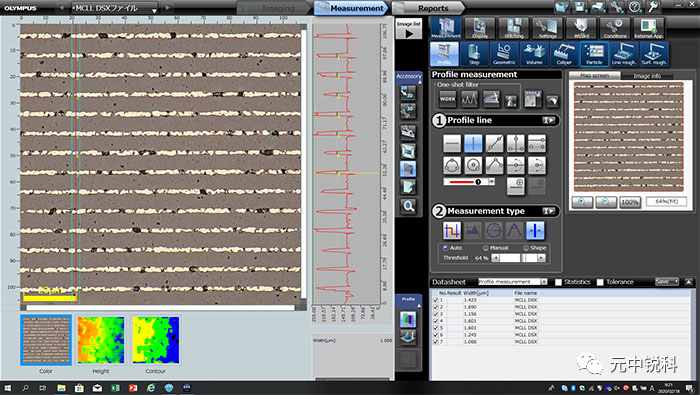
Task: Select the vertical profile line tool
Action: (x=473, y=144)
